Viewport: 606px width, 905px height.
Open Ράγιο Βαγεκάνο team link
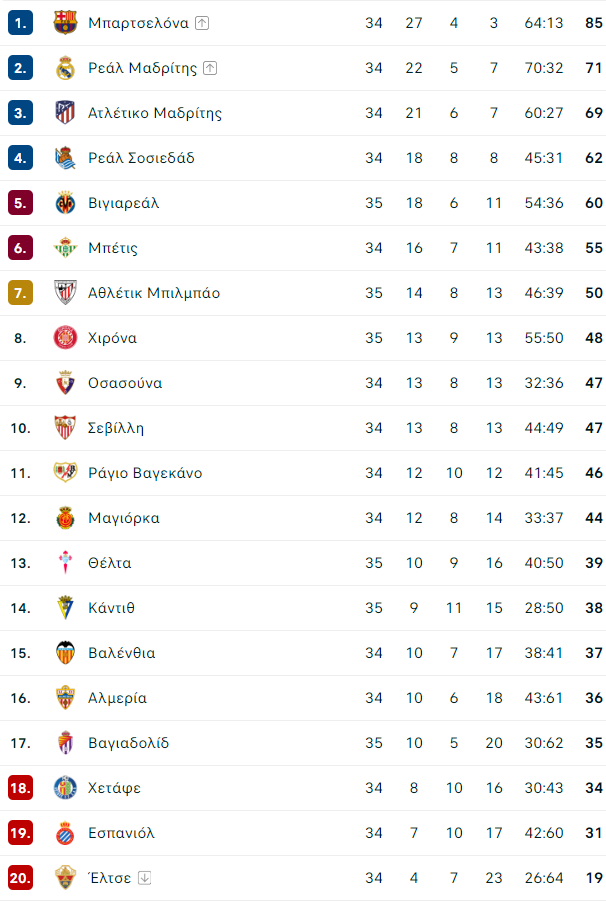pyautogui.click(x=145, y=473)
